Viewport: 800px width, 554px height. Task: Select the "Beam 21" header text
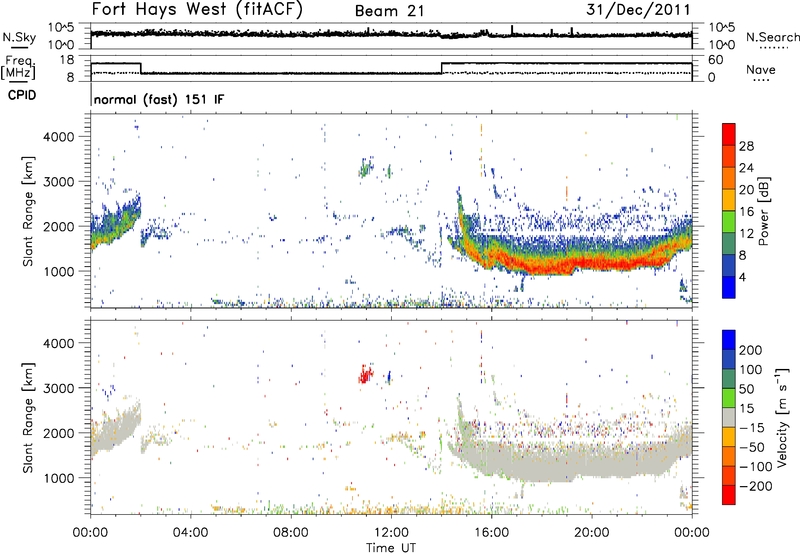coord(389,11)
